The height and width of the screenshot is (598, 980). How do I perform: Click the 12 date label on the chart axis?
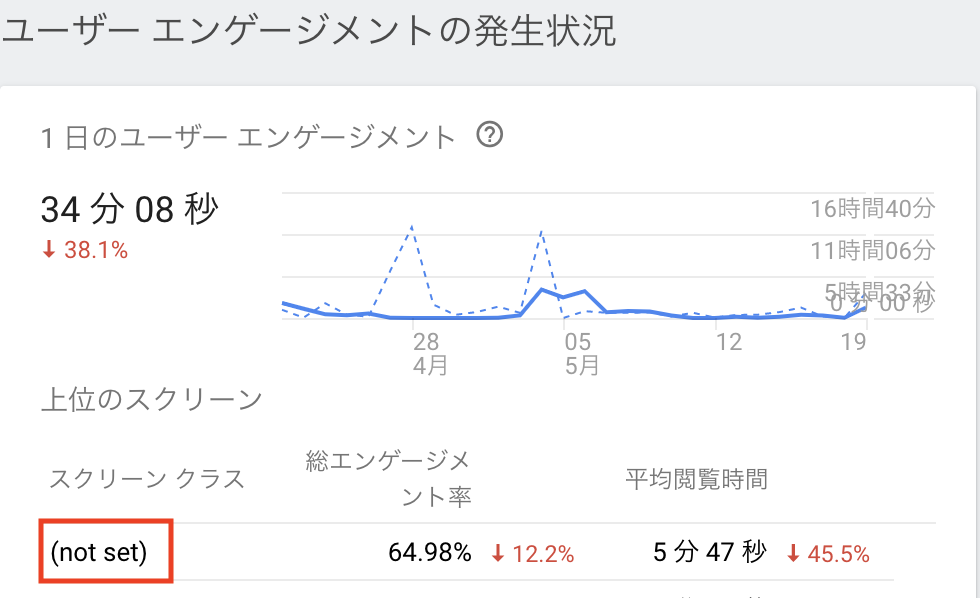tap(729, 343)
